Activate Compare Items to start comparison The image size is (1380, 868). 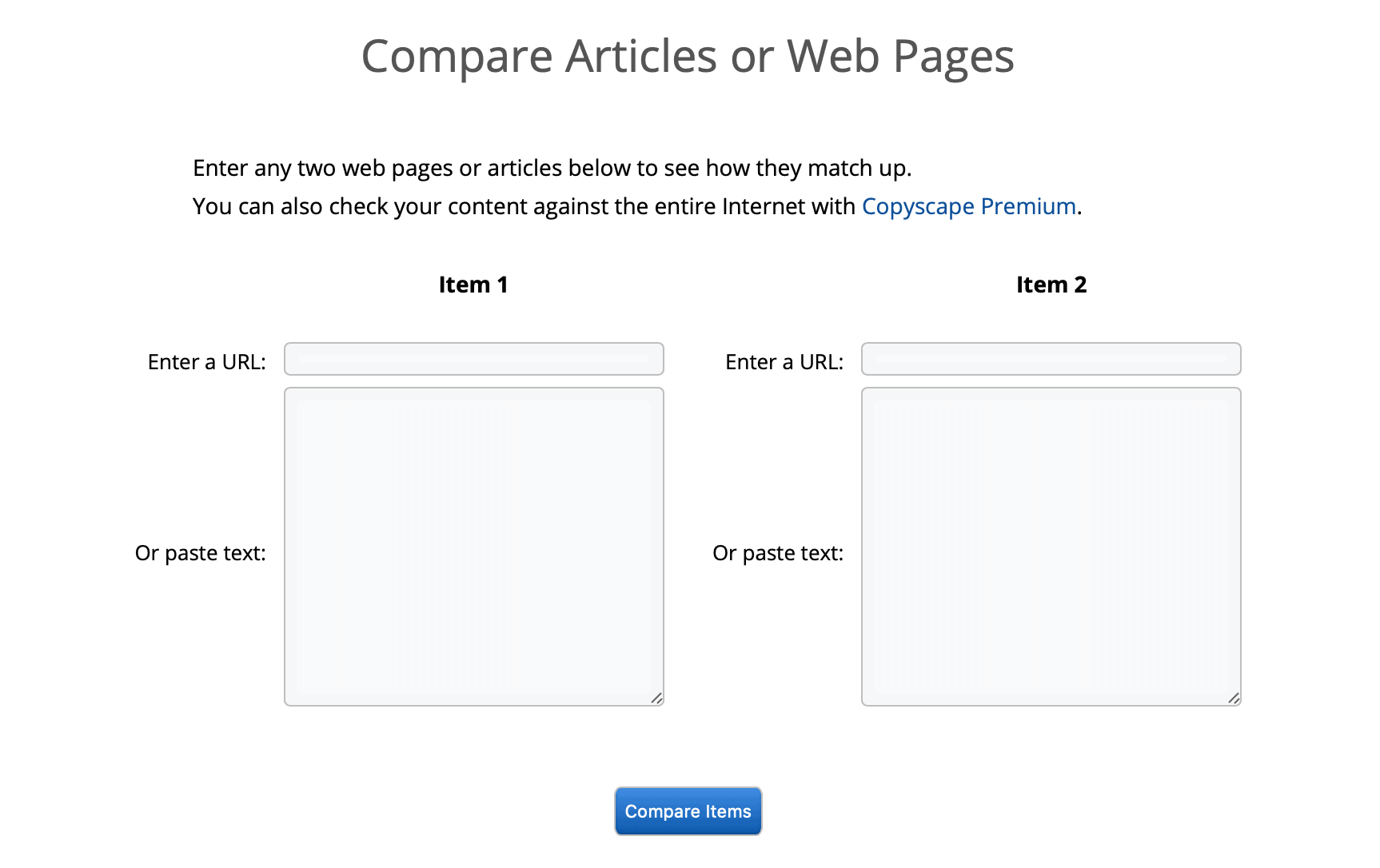click(688, 810)
